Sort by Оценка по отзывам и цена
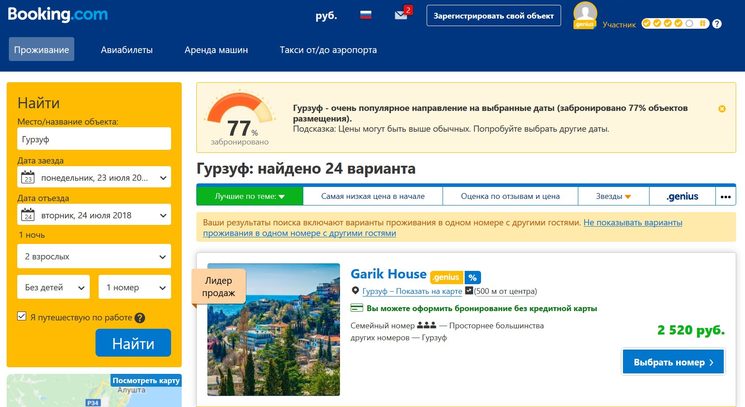The image size is (745, 407). [x=510, y=196]
